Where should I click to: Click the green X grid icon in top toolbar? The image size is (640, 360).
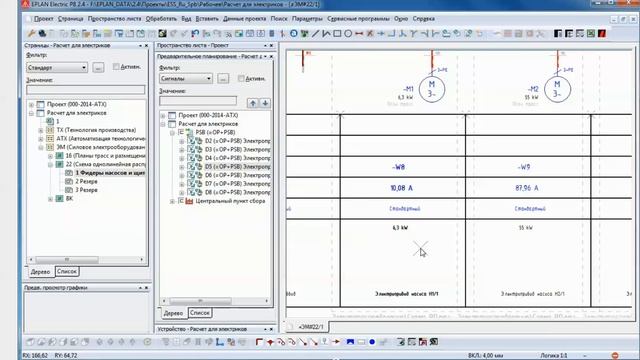[591, 33]
